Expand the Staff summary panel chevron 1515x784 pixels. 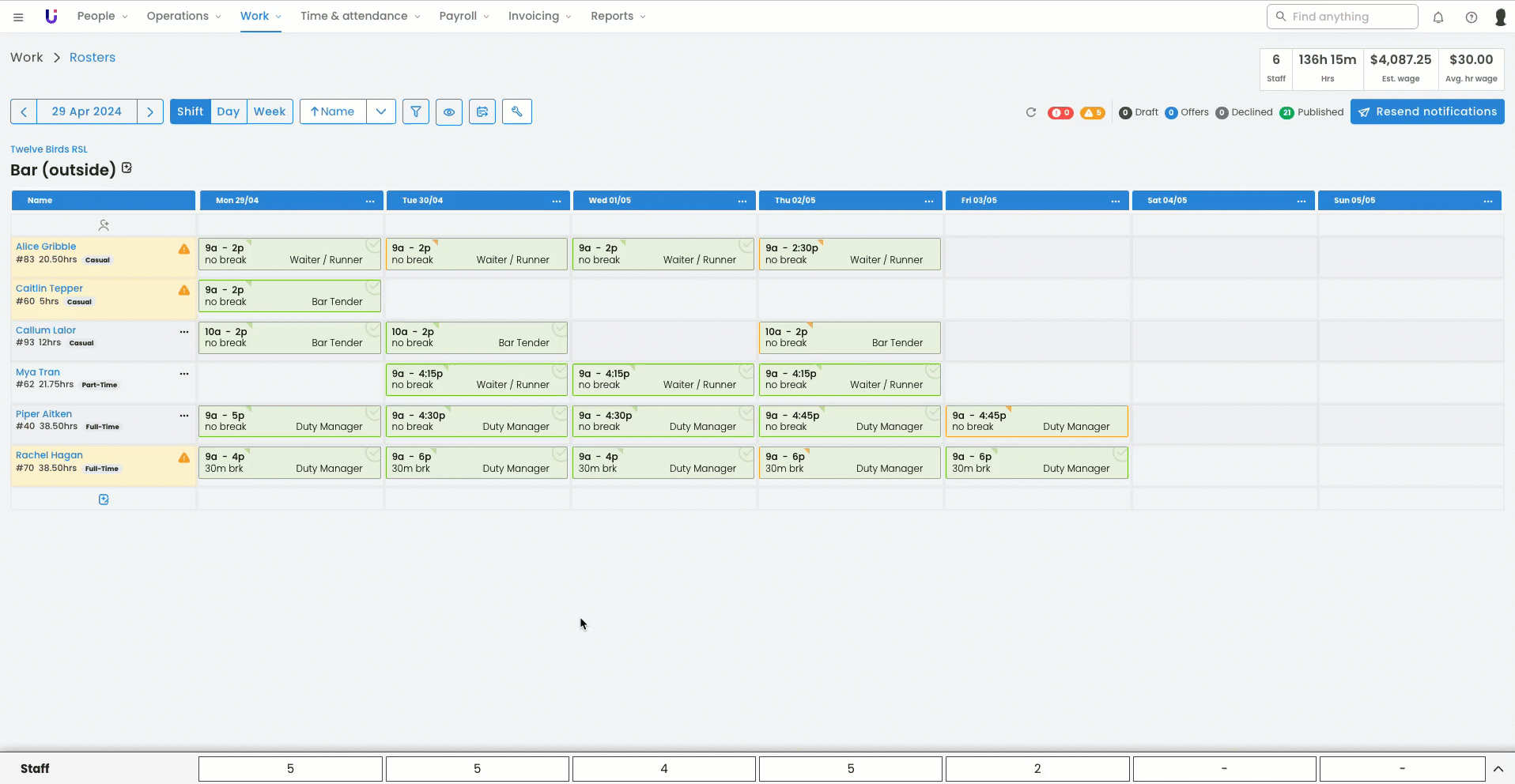[x=1498, y=769]
